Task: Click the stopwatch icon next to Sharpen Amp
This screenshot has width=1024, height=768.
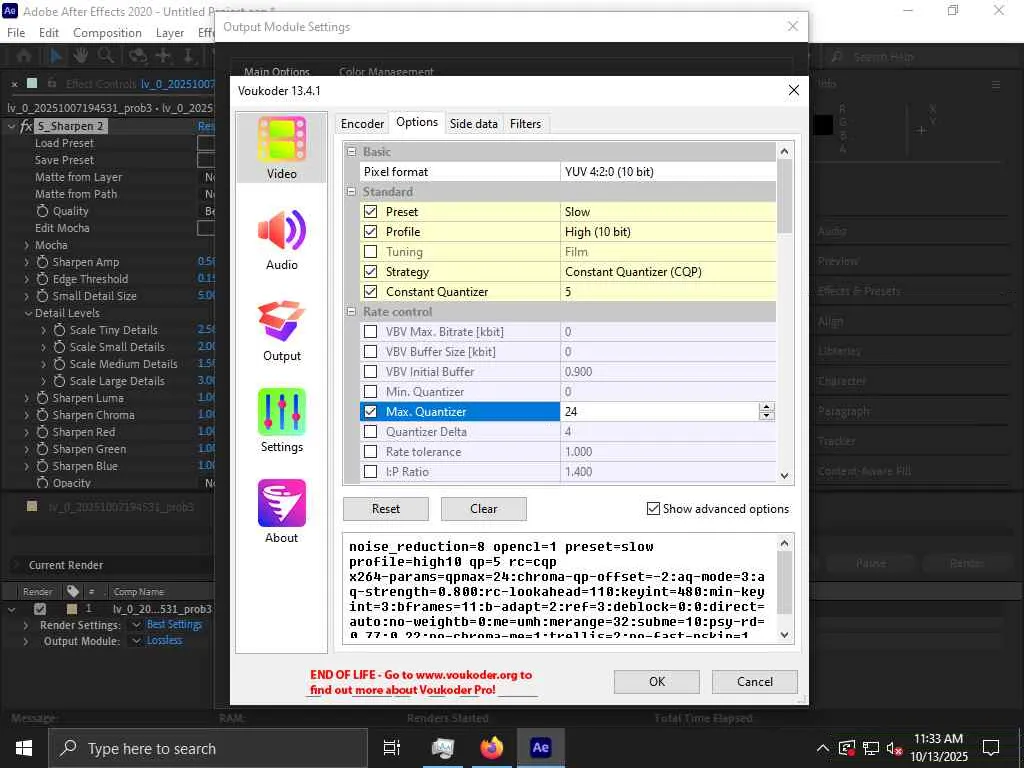Action: coord(42,262)
